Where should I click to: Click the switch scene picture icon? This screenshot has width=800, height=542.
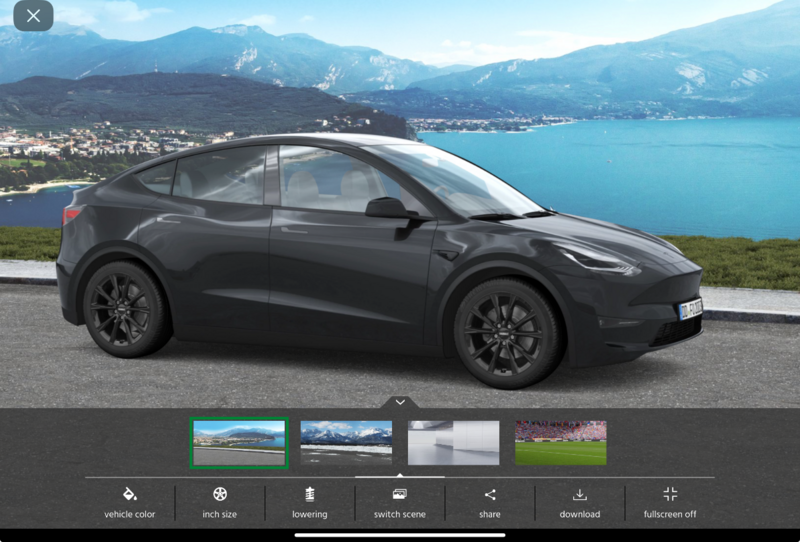point(400,494)
